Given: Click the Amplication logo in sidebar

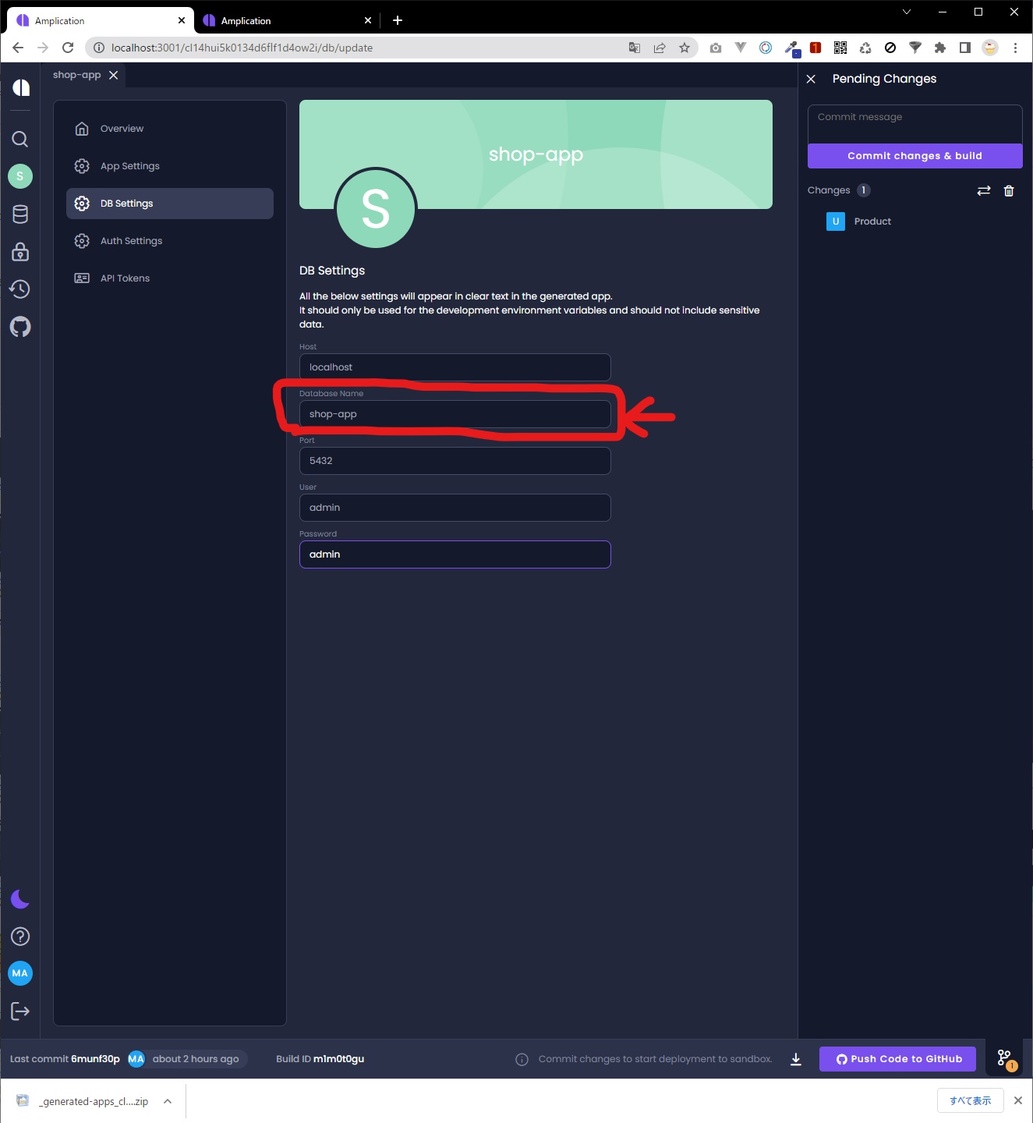Looking at the screenshot, I should [21, 87].
